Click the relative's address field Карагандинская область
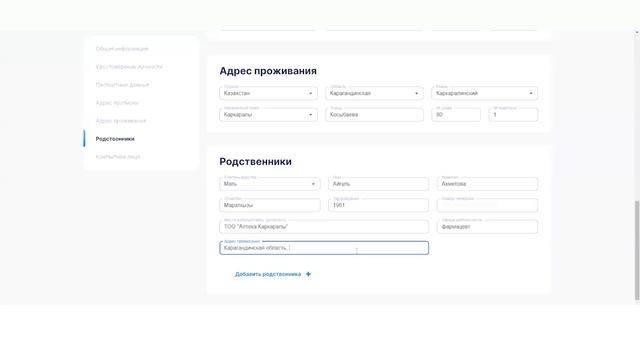Image resolution: width=640 pixels, height=360 pixels. coord(324,248)
